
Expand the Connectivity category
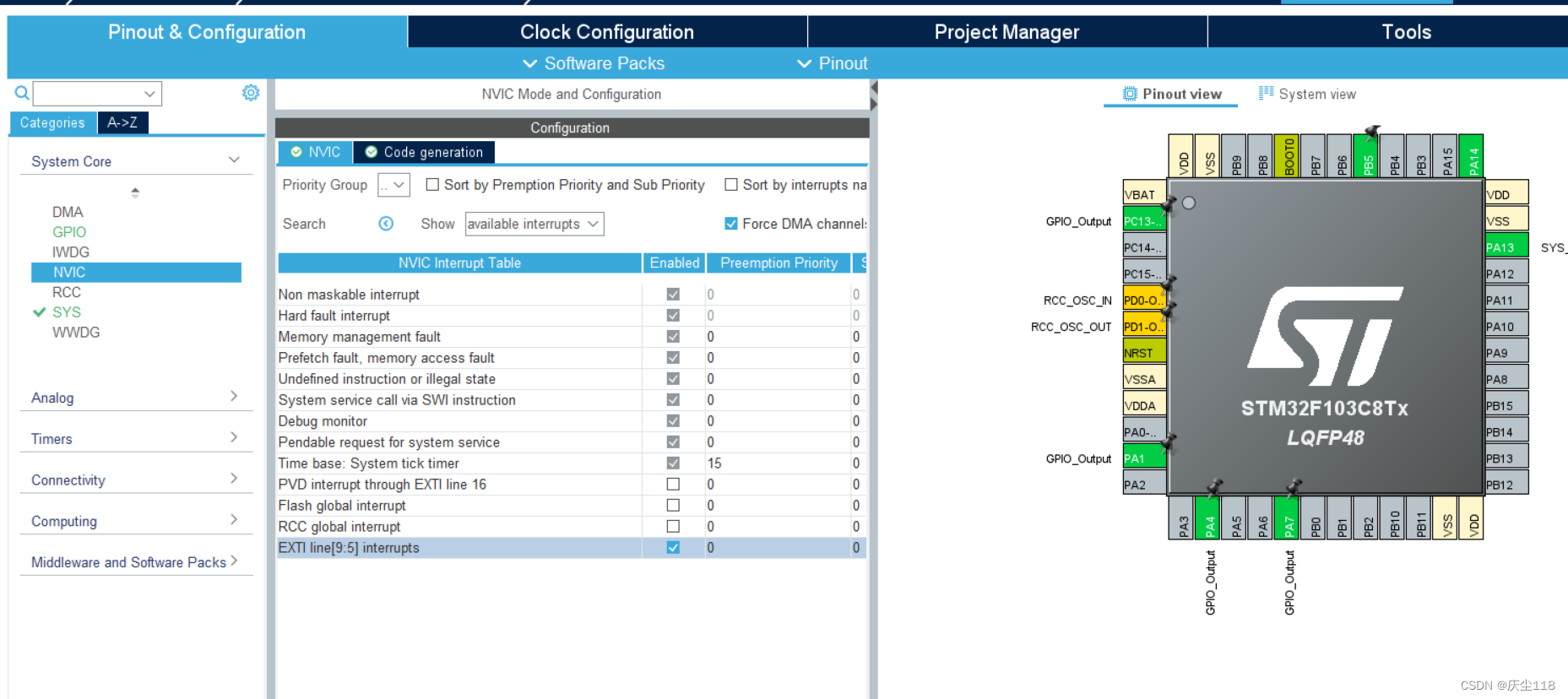(x=234, y=479)
